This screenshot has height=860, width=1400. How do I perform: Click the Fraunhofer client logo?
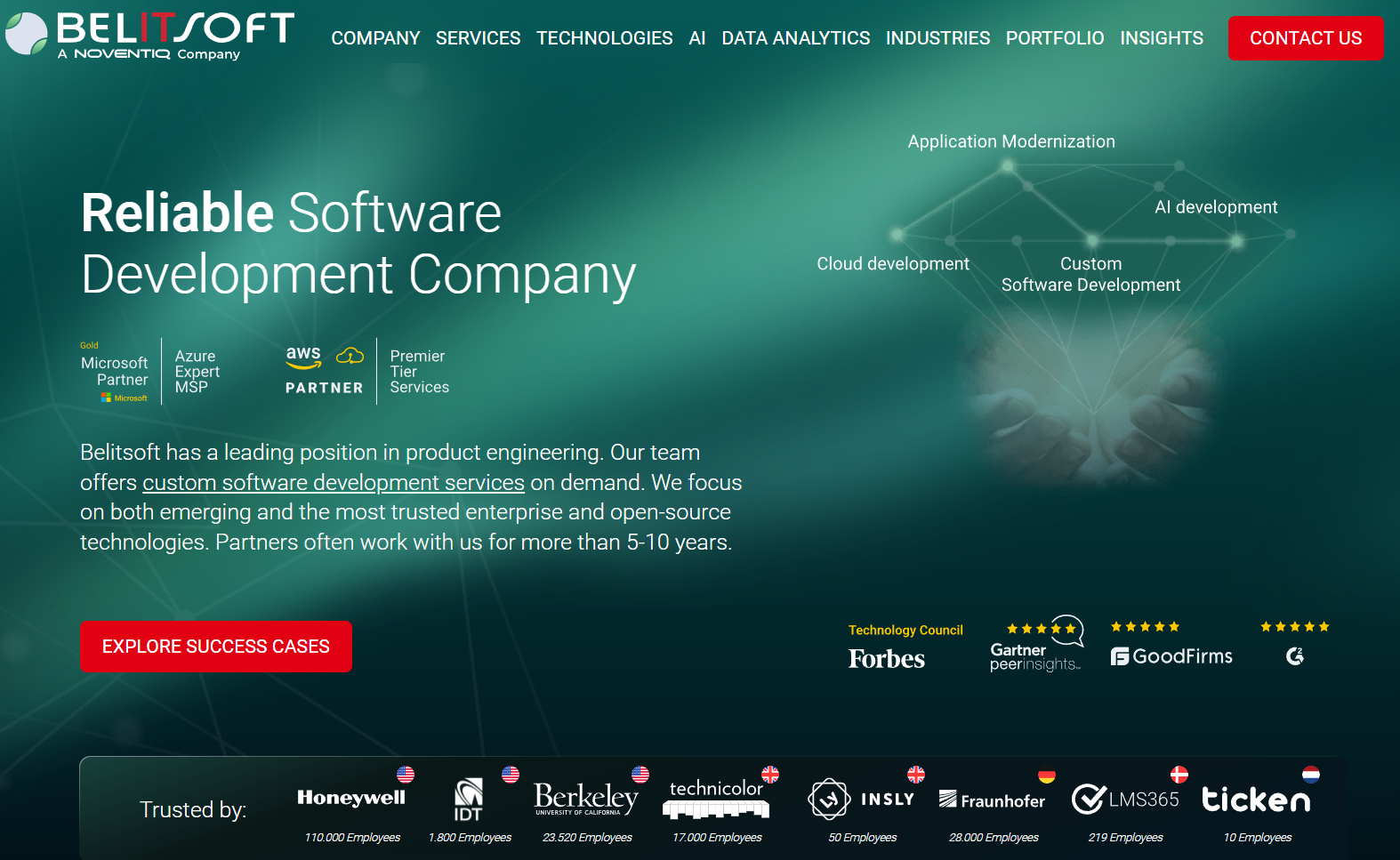(993, 800)
